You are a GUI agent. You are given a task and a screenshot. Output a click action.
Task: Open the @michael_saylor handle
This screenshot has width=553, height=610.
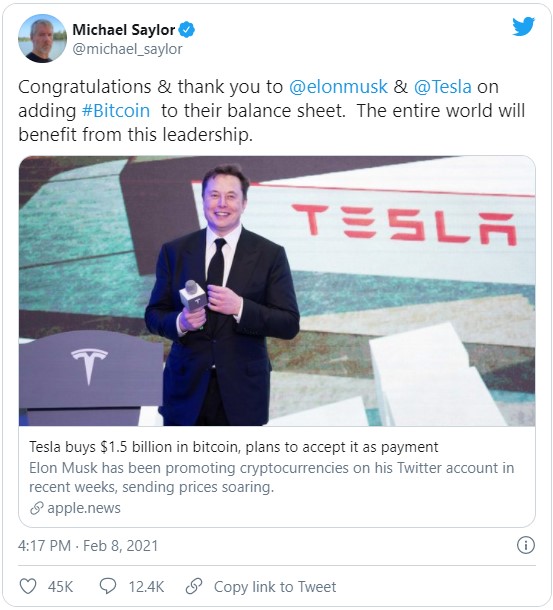click(x=127, y=49)
